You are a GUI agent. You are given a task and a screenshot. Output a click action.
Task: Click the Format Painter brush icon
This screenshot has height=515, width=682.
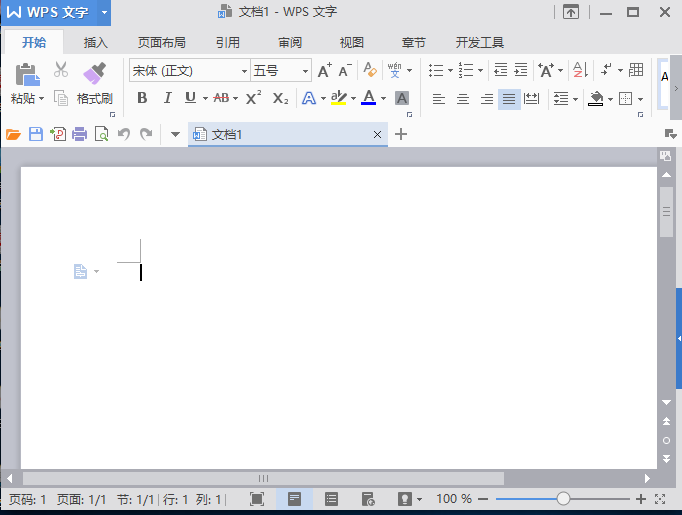95,72
